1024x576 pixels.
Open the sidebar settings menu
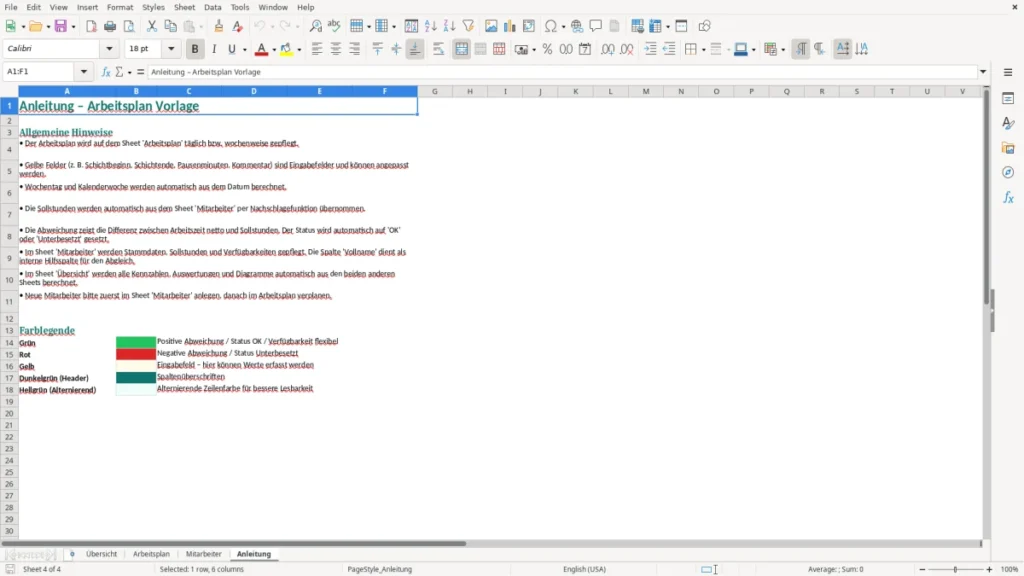tap(1008, 72)
